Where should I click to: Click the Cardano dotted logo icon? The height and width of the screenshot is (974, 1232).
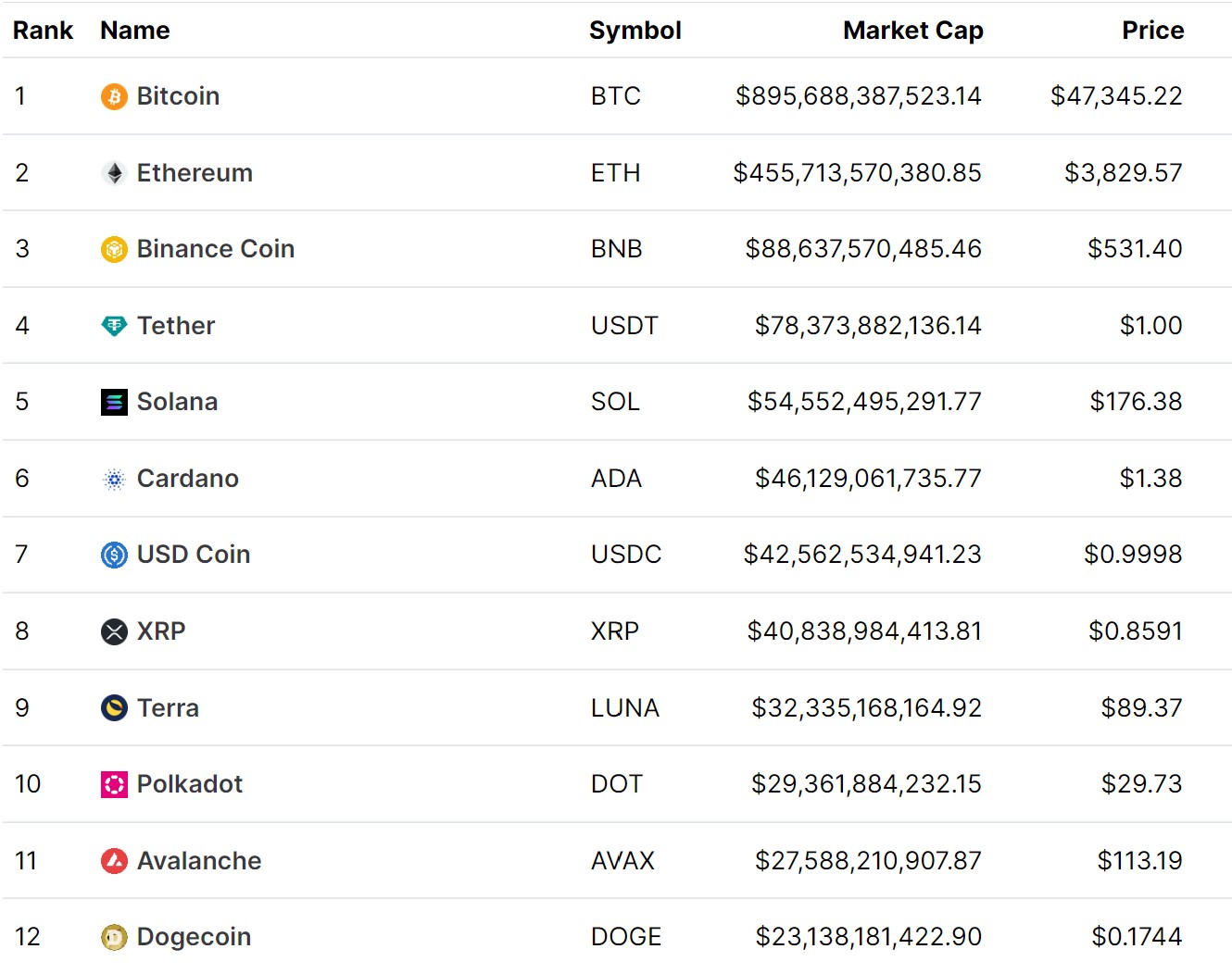[114, 479]
